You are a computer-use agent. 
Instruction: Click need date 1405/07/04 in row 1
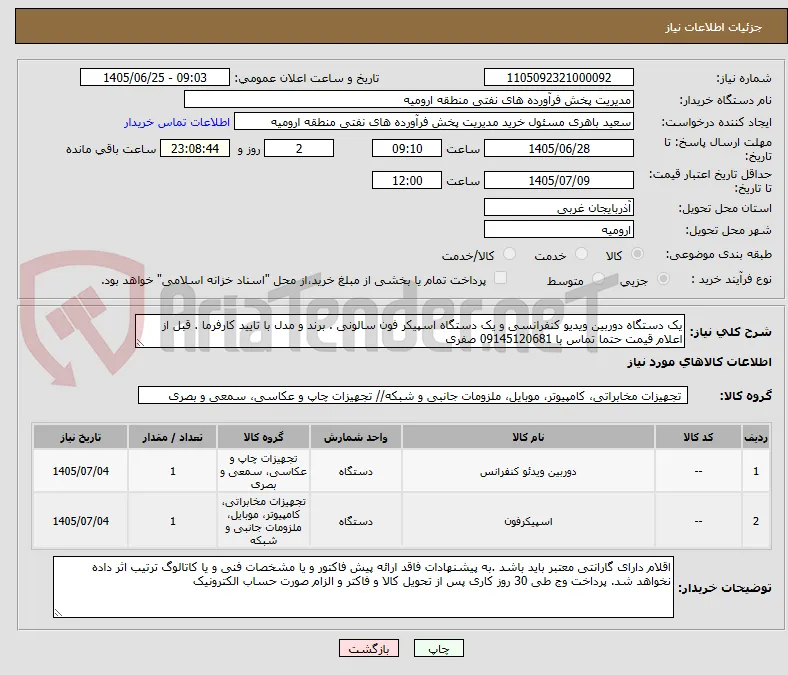pos(80,471)
